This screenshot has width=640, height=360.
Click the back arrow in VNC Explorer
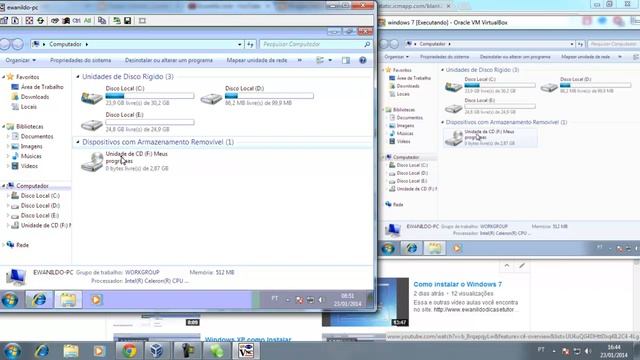(x=5, y=44)
